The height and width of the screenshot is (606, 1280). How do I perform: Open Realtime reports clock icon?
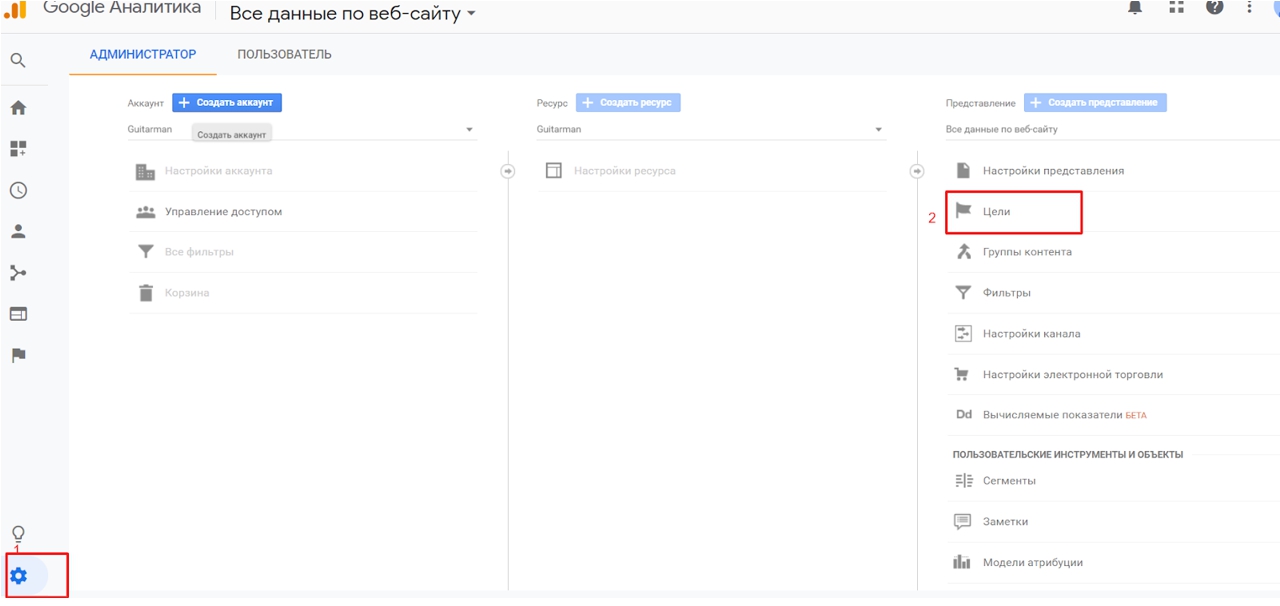(x=18, y=190)
